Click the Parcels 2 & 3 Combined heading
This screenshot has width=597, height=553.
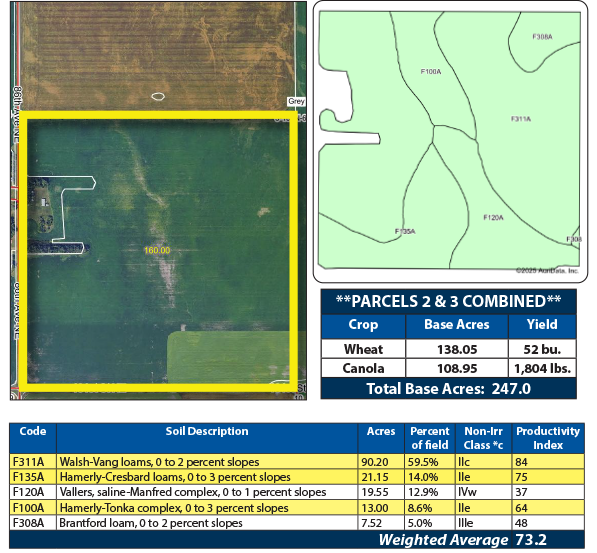pos(449,301)
